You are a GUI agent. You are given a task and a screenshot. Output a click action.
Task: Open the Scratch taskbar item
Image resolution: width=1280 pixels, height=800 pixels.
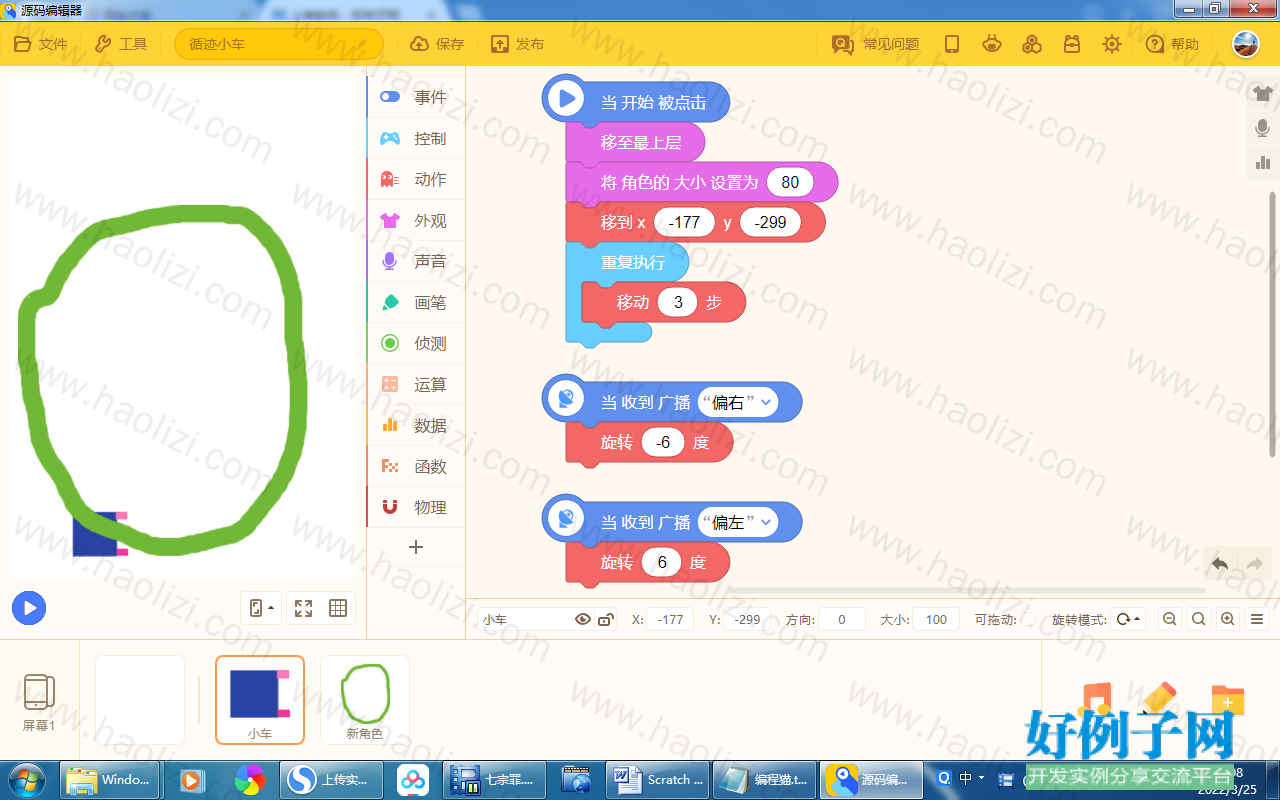[x=659, y=780]
